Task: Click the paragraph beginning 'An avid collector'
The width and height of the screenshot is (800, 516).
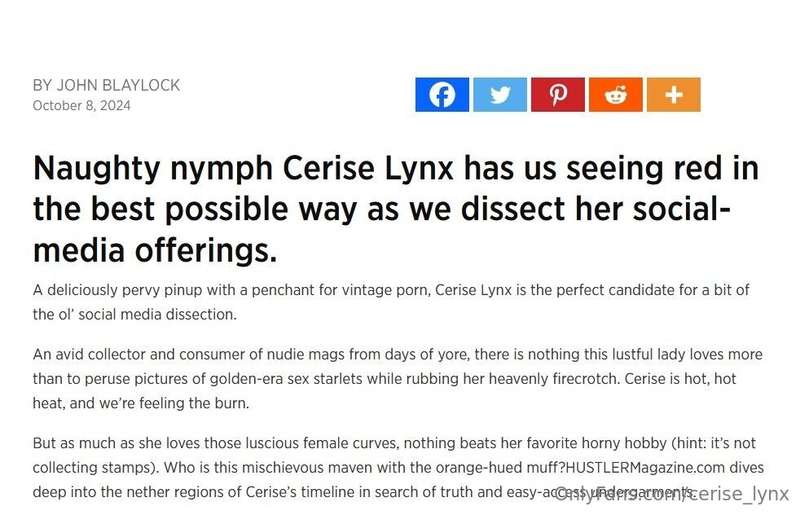Action: [x=397, y=379]
